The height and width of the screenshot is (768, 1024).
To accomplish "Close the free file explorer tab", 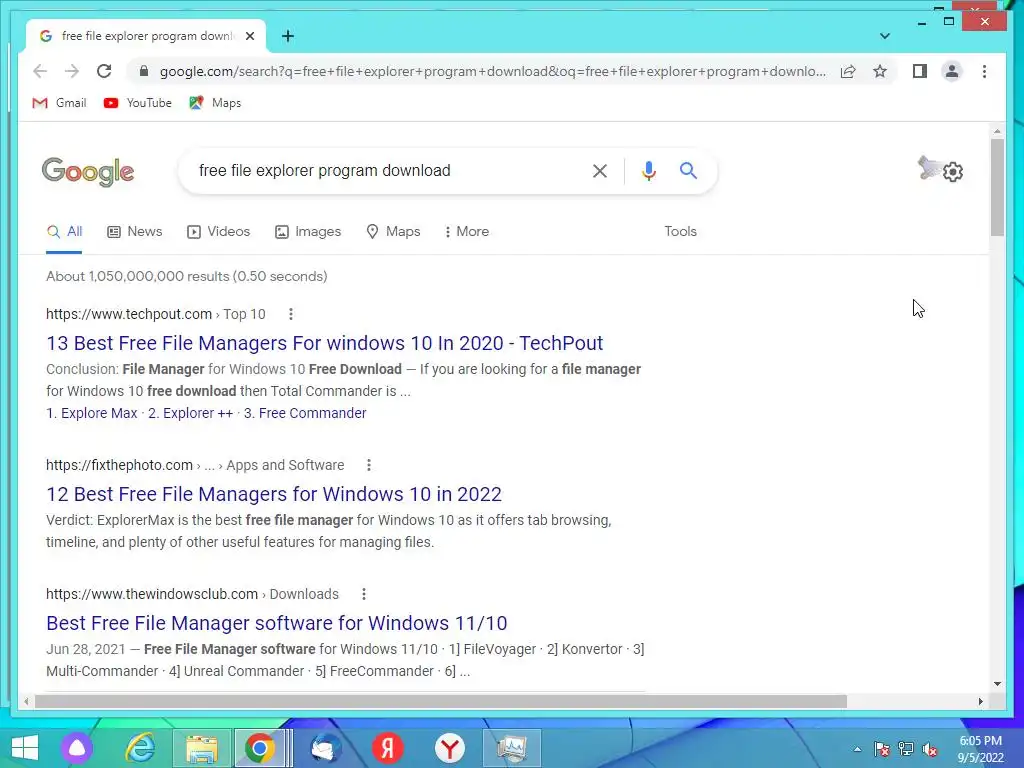I will click(x=249, y=36).
